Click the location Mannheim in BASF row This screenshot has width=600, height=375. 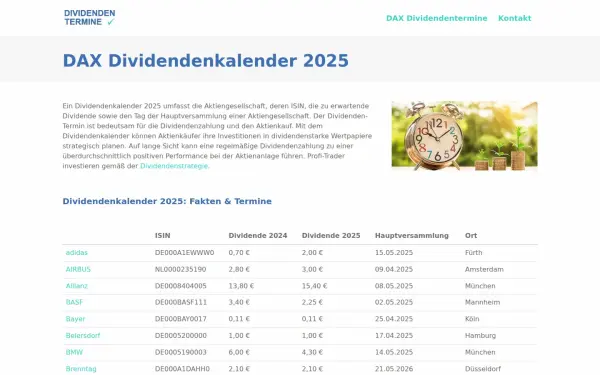click(483, 302)
